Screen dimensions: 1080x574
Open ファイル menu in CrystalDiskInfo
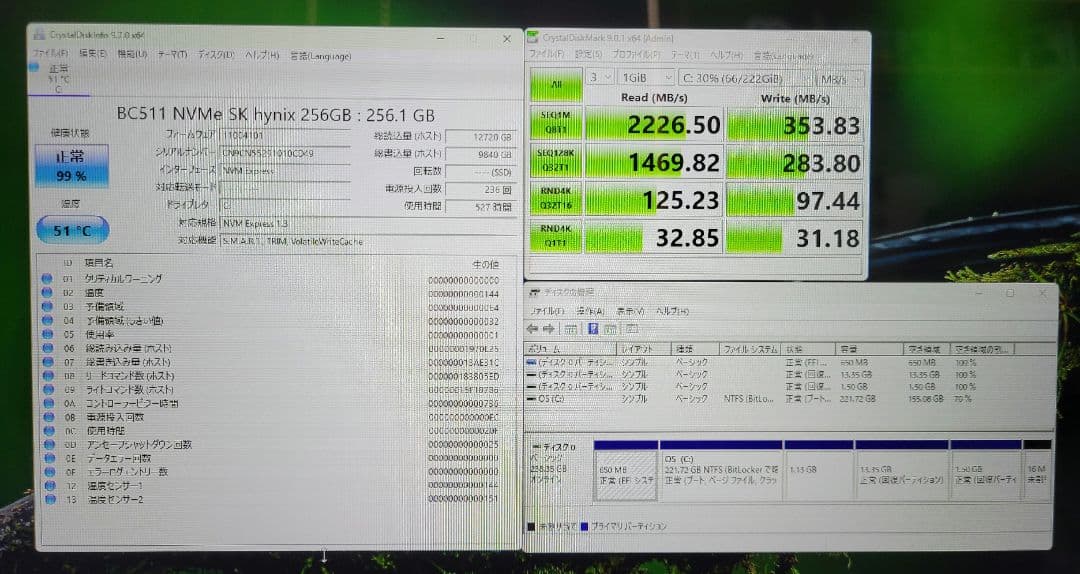point(50,54)
